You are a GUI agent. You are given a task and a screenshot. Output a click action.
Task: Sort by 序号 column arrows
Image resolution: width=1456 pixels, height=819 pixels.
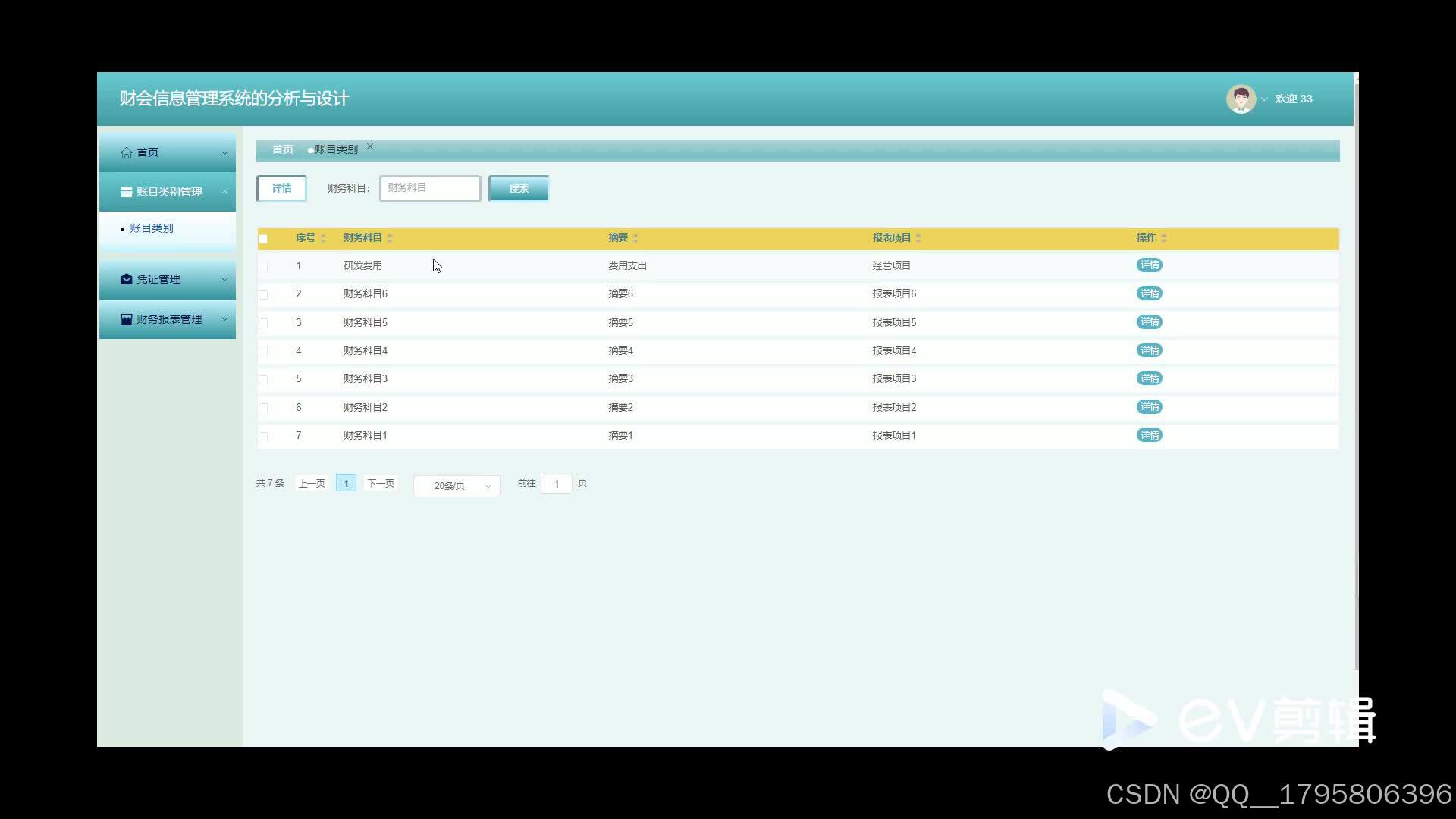(323, 238)
